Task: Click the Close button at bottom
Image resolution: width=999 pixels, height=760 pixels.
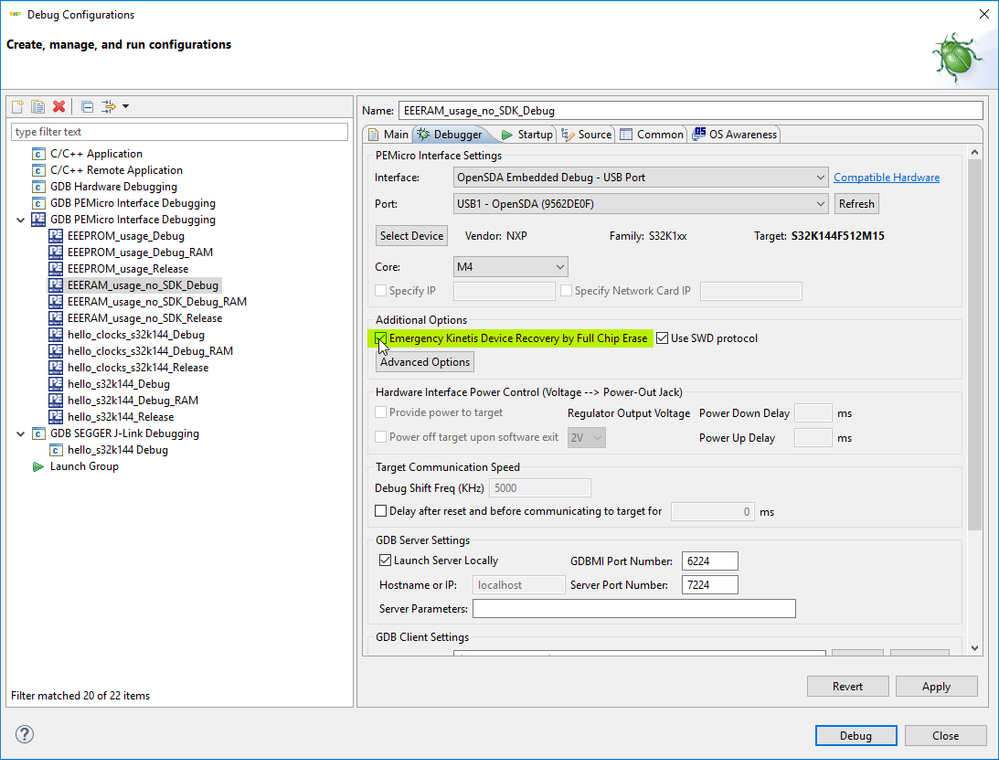Action: [945, 735]
